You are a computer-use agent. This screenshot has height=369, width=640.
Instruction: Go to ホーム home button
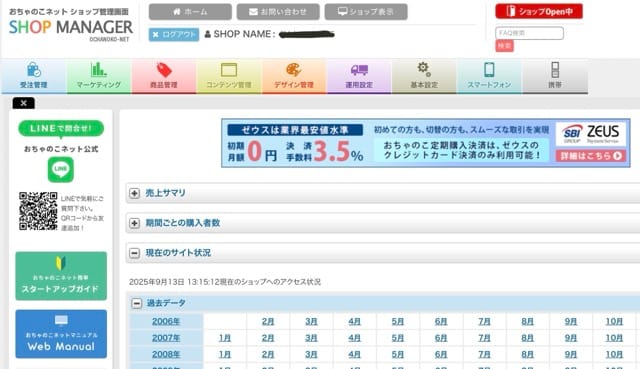click(x=190, y=12)
